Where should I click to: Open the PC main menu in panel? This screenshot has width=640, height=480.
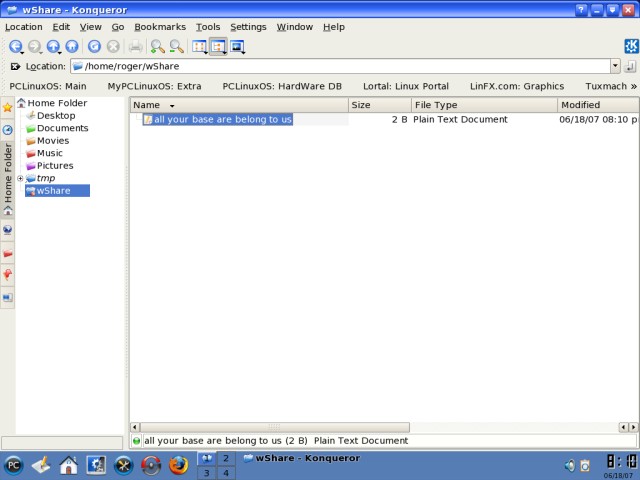[x=13, y=465]
